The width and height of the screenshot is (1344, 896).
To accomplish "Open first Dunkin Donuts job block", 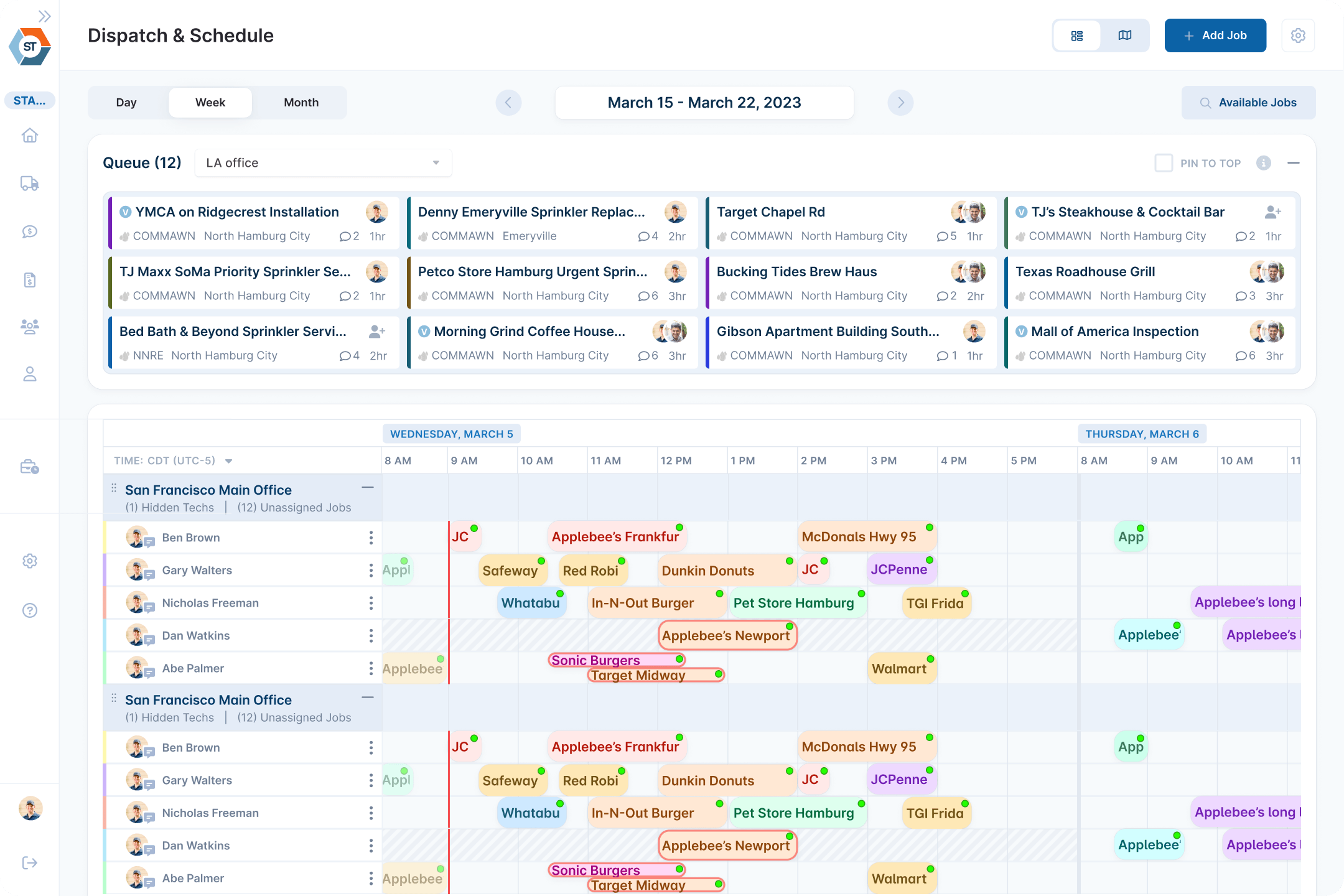I will 727,571.
